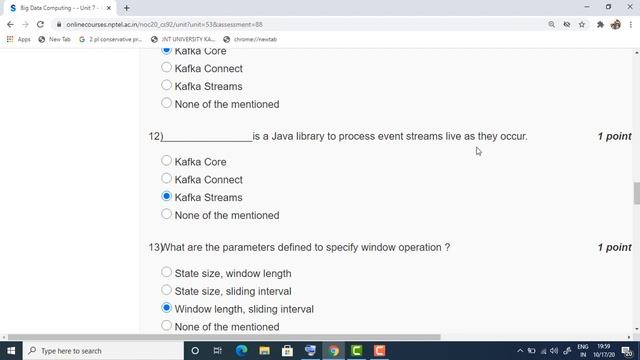Click the '1 point' label for question 12
640x360 pixels.
click(x=614, y=136)
